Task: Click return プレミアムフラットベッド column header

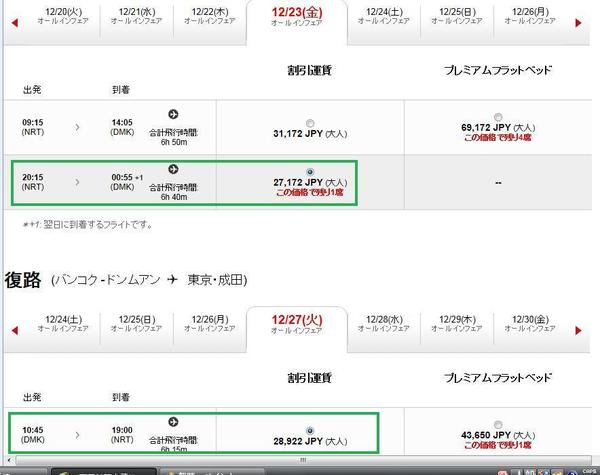Action: (498, 378)
